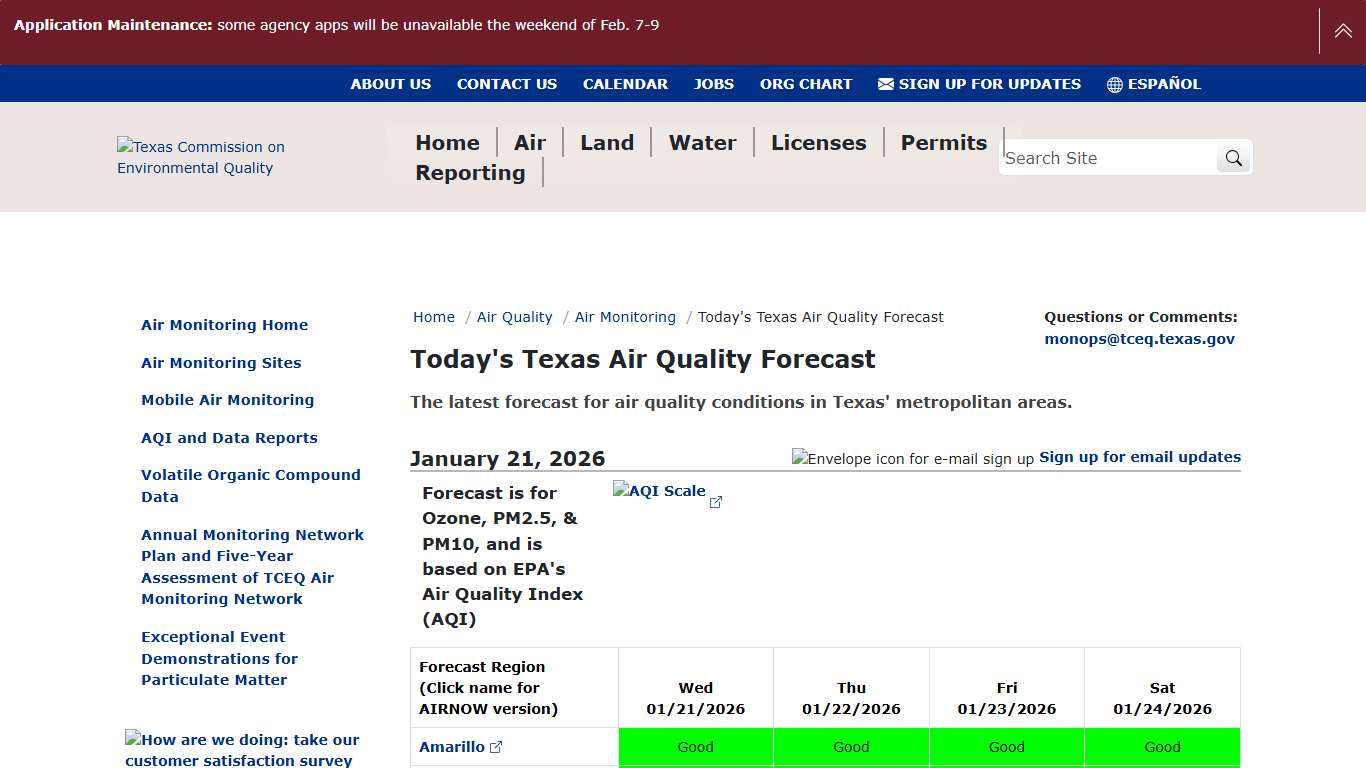Click the TCEQ logo image
The width and height of the screenshot is (1366, 768).
click(x=200, y=157)
